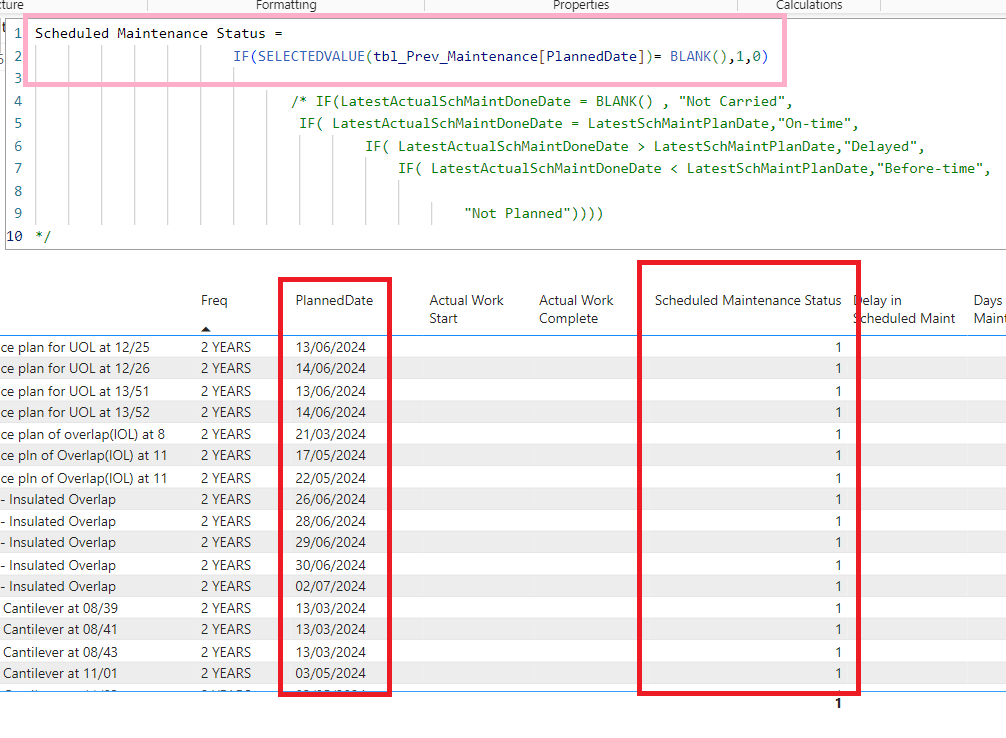The width and height of the screenshot is (1006, 738).
Task: Place cursor in the SELECTEDVALUE formula line
Action: 500,56
